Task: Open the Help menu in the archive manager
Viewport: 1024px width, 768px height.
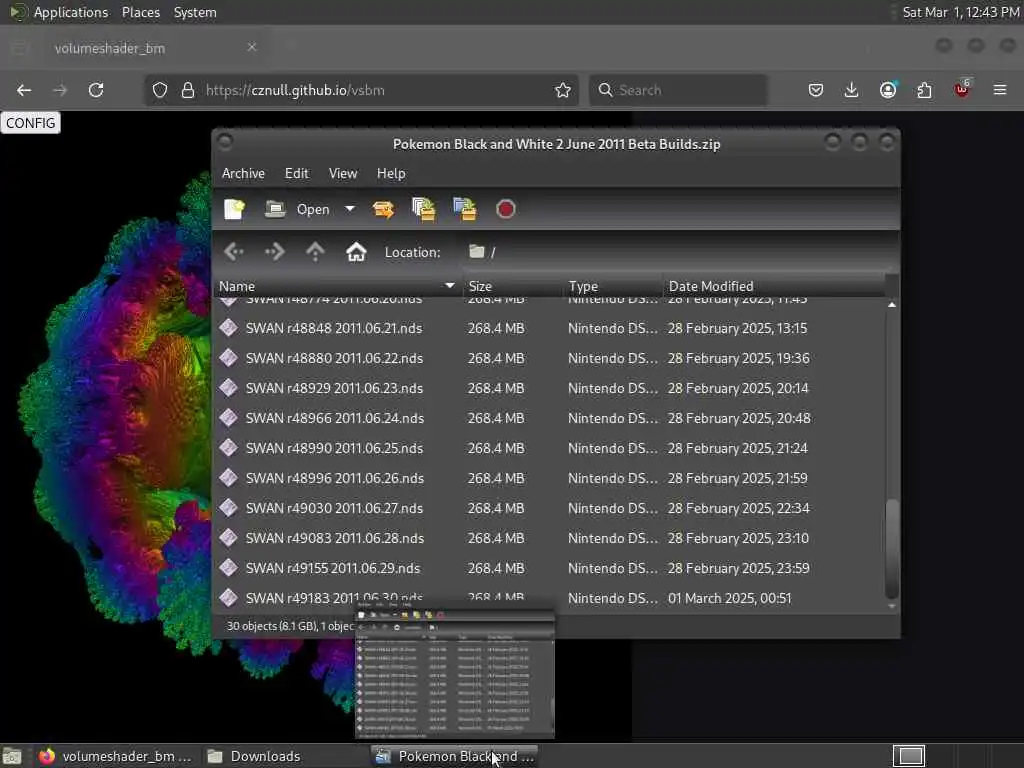Action: pyautogui.click(x=391, y=173)
